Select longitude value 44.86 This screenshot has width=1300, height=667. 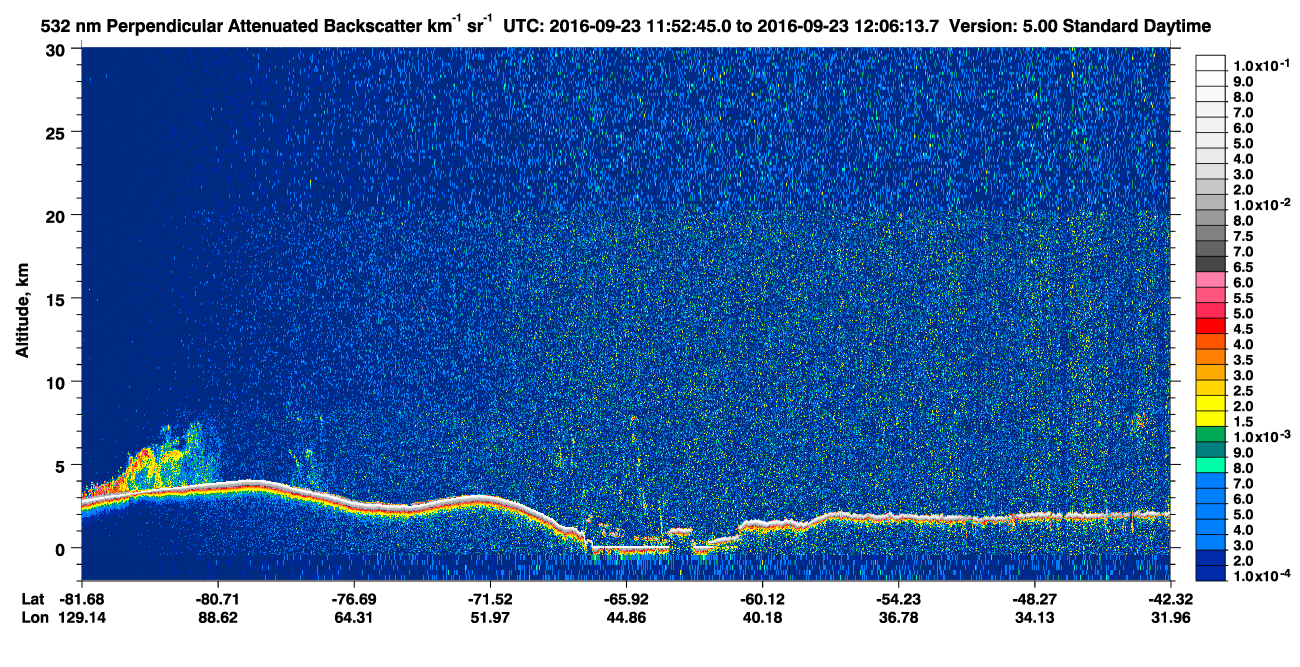coord(625,617)
